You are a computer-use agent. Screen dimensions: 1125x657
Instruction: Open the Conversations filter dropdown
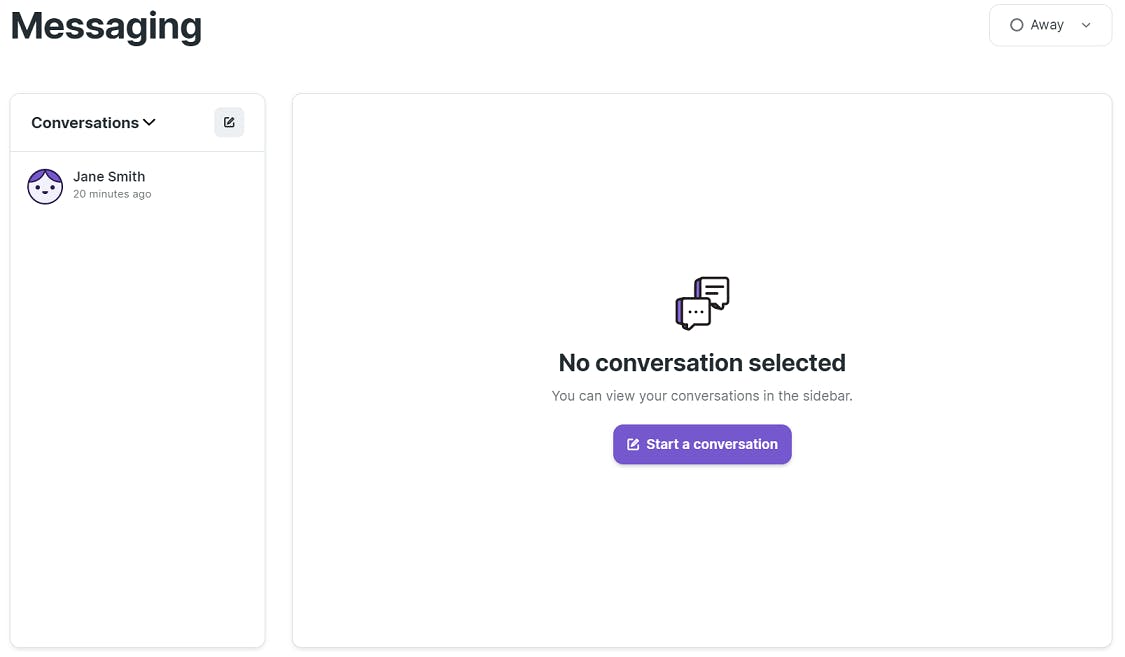[93, 123]
